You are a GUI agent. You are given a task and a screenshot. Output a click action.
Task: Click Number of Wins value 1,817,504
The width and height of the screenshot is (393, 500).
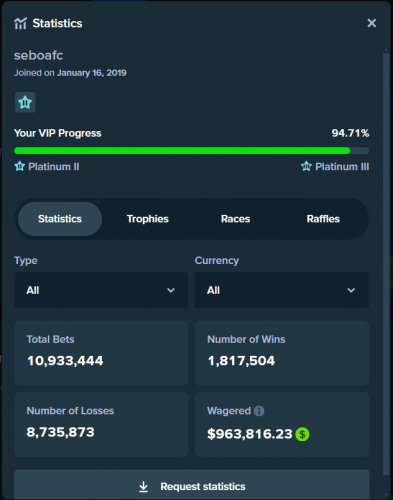241,361
